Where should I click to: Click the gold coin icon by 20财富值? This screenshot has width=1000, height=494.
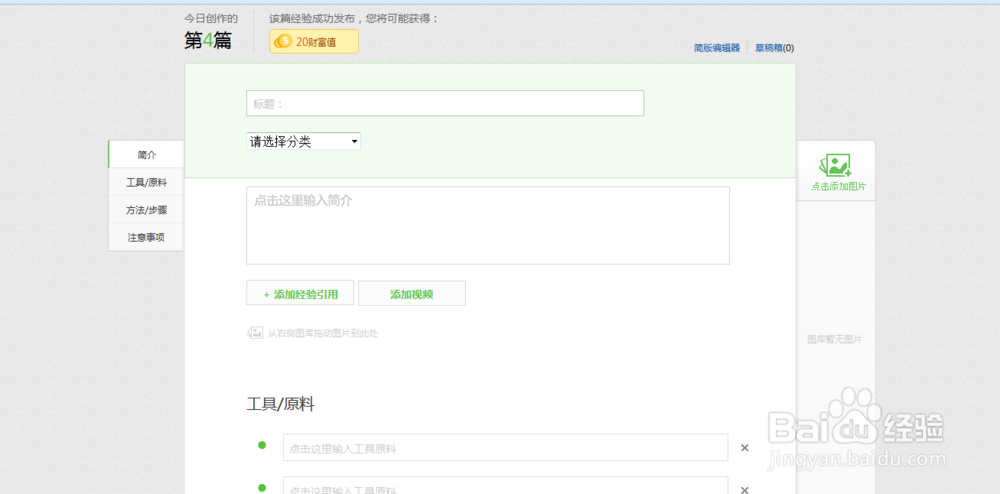(283, 42)
